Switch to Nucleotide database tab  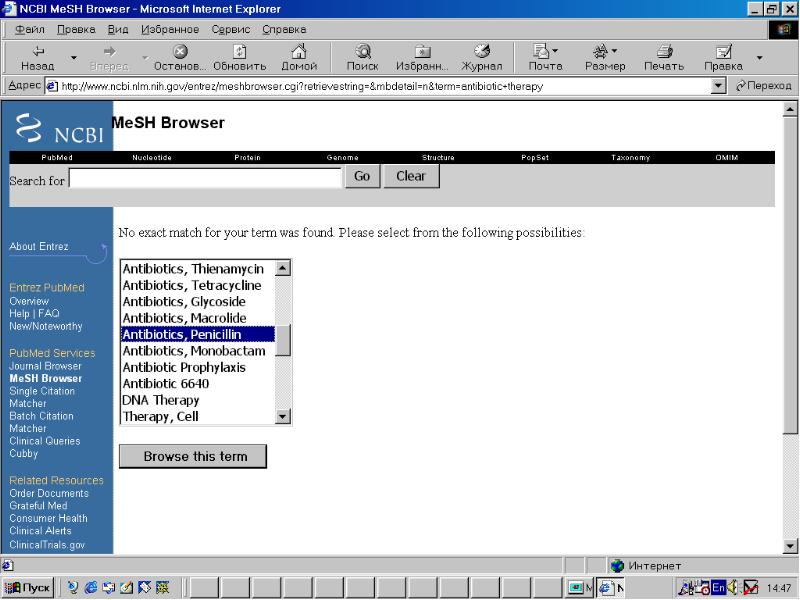coord(152,158)
